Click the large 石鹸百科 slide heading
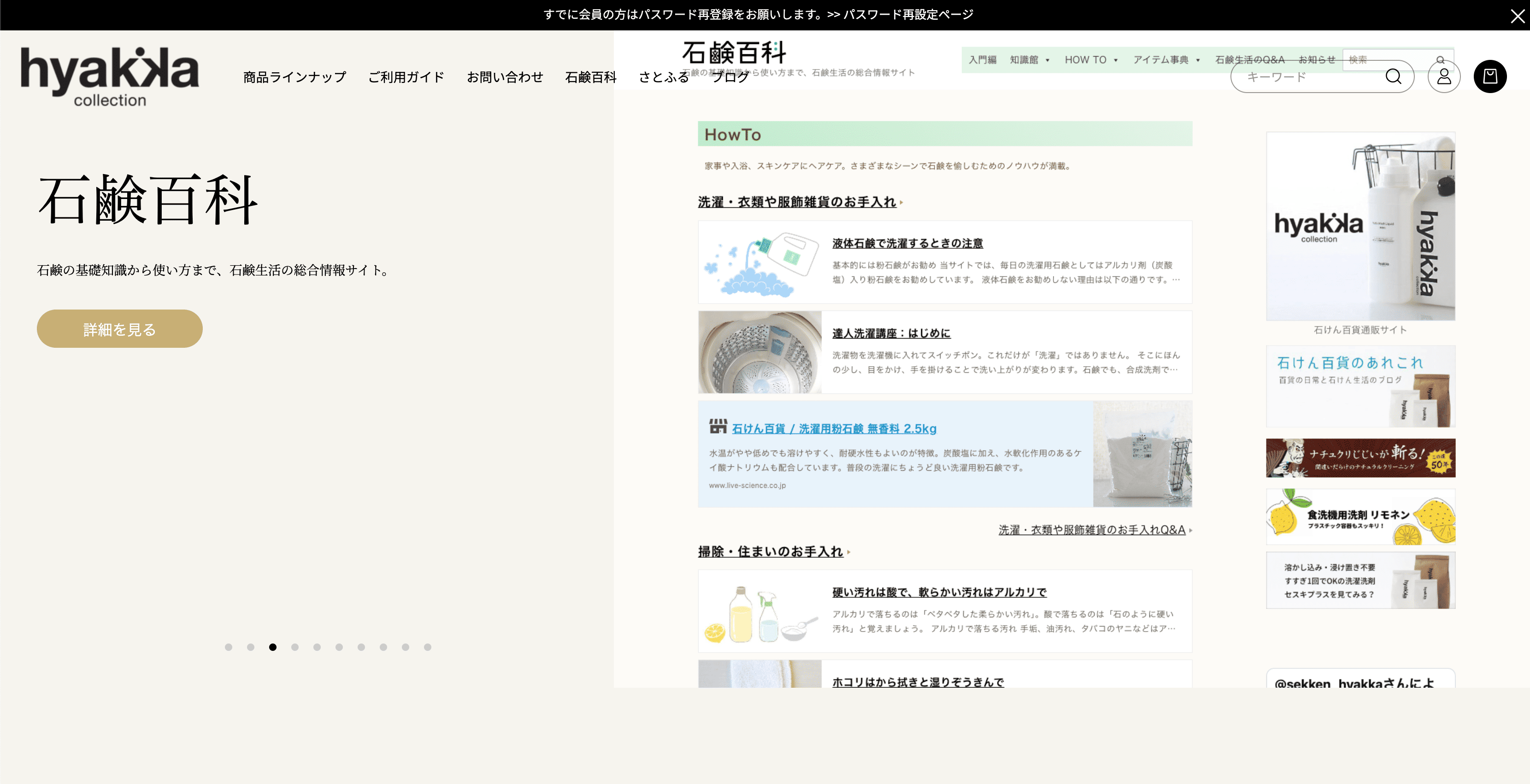 148,200
